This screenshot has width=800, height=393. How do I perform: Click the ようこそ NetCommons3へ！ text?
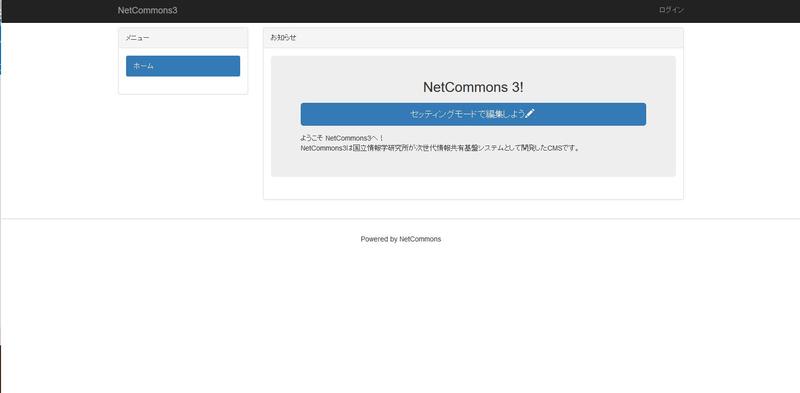pos(342,138)
